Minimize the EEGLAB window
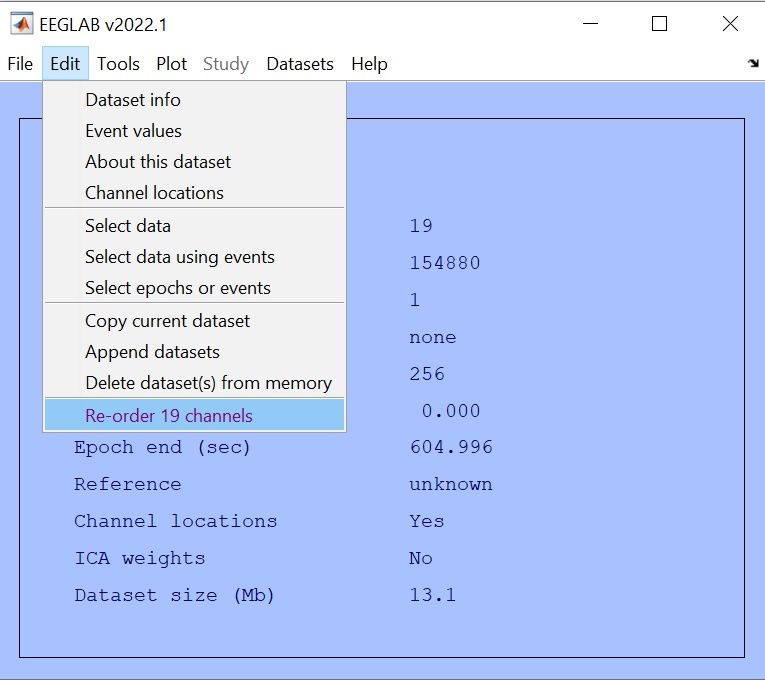Image resolution: width=765 pixels, height=680 pixels. pos(590,23)
